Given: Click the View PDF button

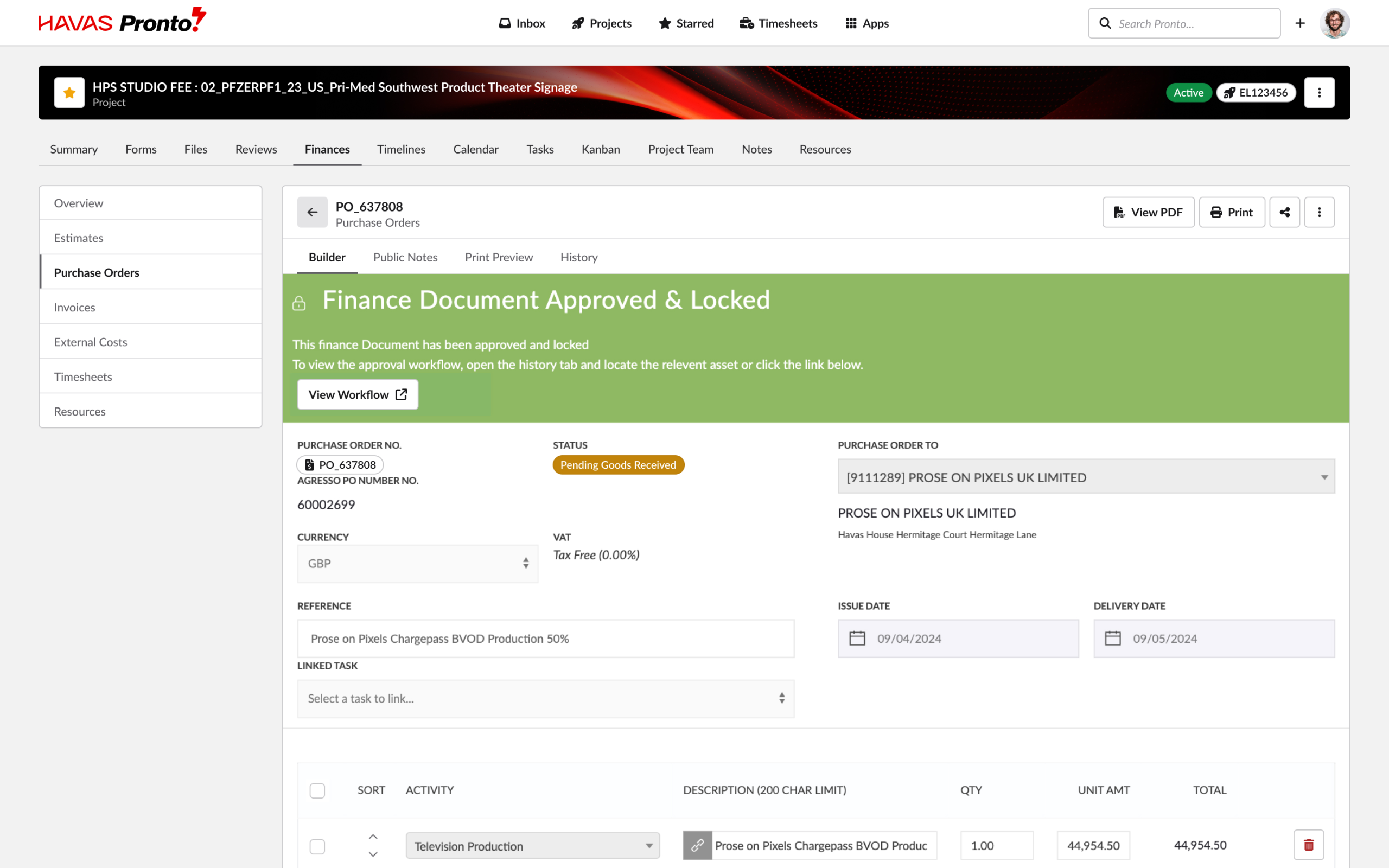Looking at the screenshot, I should click(1148, 213).
